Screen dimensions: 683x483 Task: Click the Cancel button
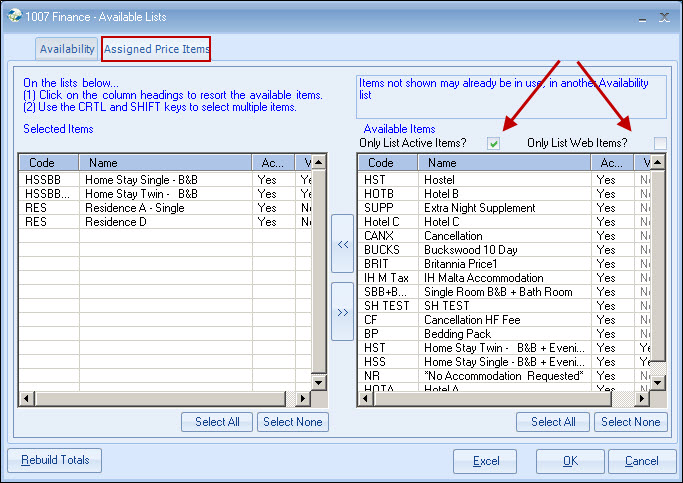click(641, 461)
